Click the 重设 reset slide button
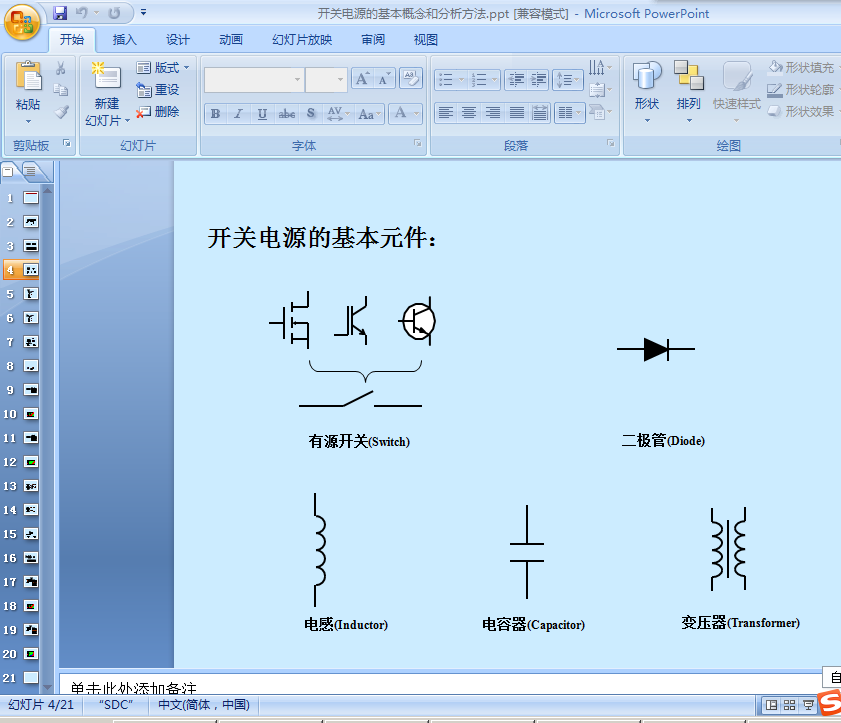 click(158, 90)
